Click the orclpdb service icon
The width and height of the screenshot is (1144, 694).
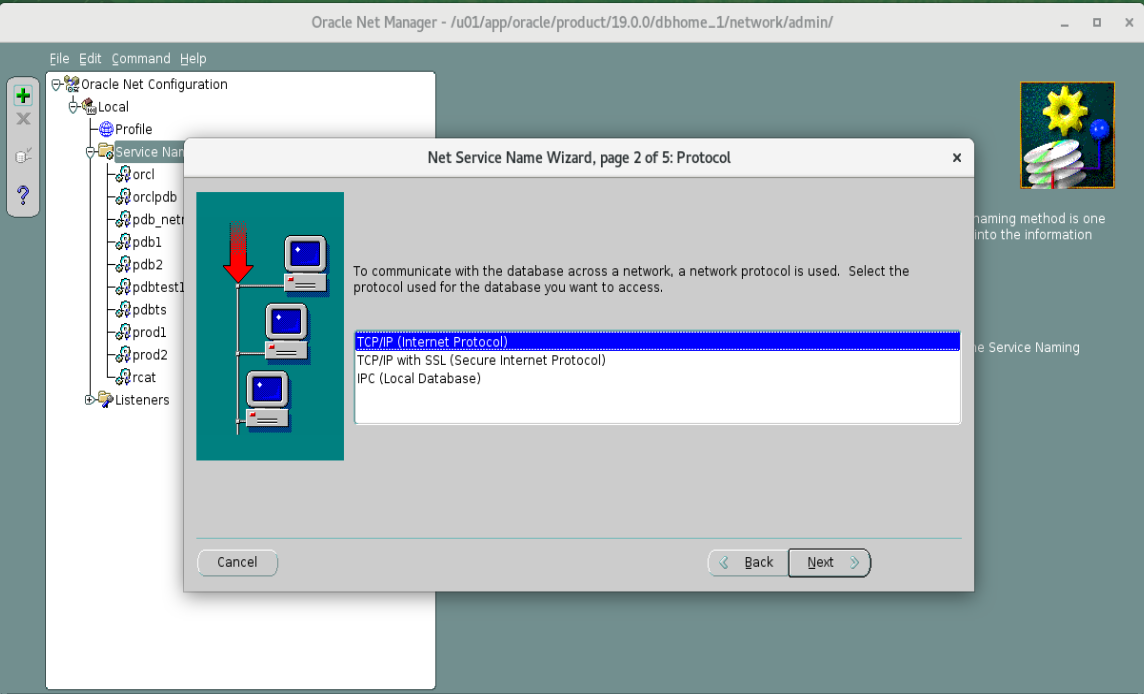click(x=123, y=197)
